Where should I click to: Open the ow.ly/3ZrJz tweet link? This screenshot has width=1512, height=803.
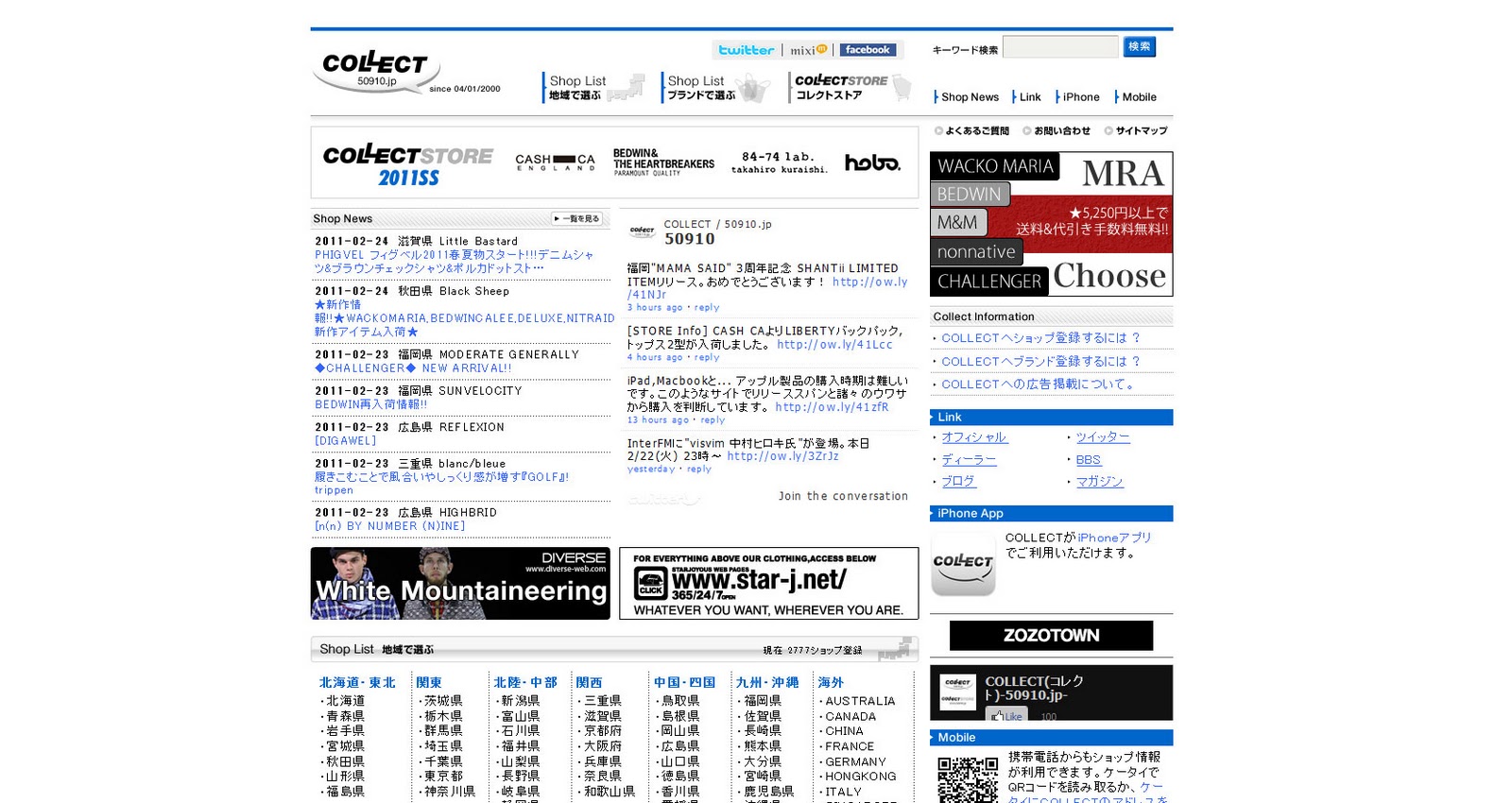[x=782, y=456]
